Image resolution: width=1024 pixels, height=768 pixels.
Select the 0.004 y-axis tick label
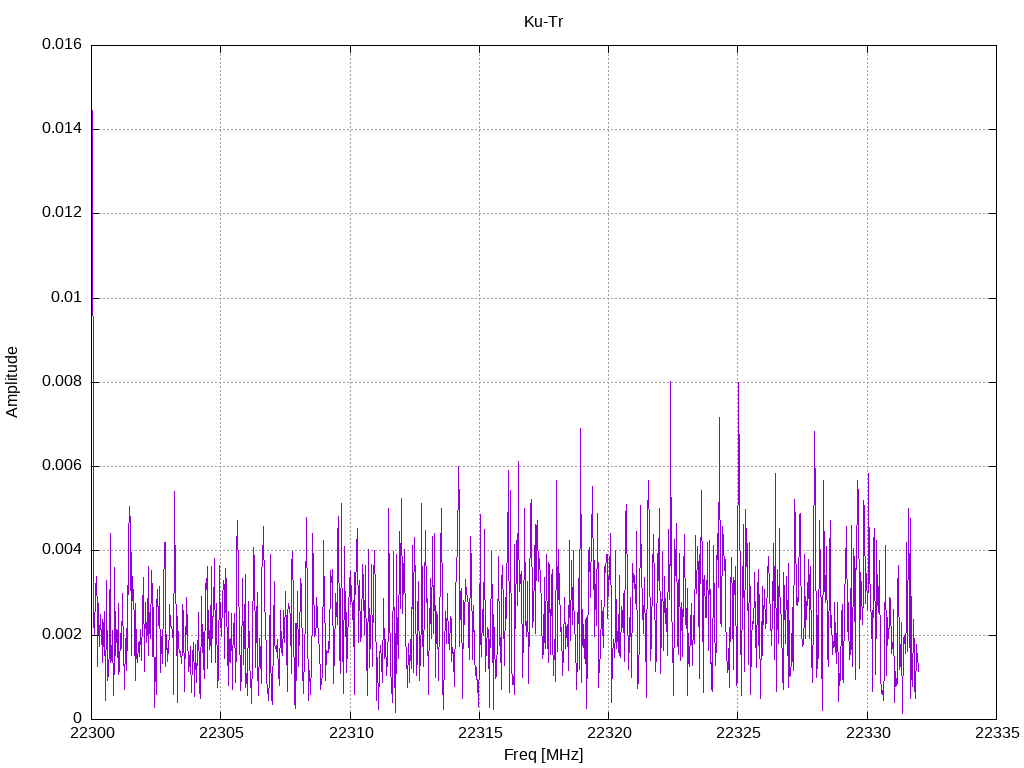pos(61,550)
